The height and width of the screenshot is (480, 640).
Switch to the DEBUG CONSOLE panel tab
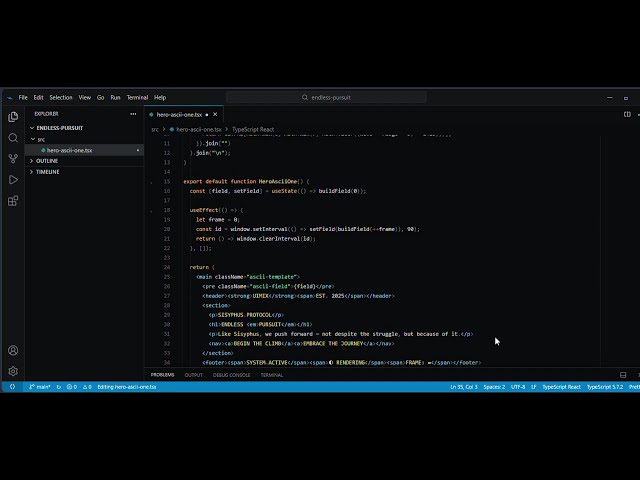click(x=231, y=375)
